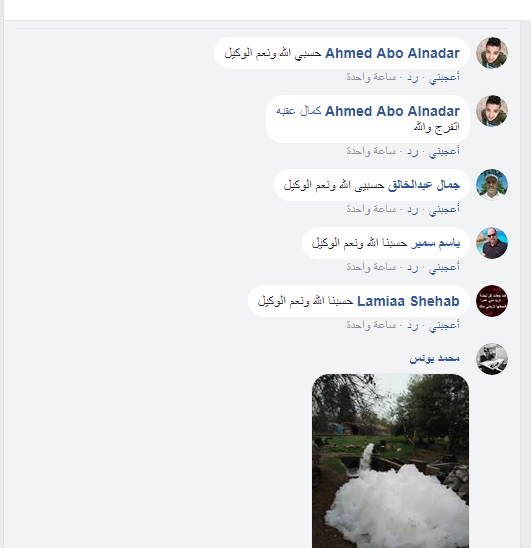Reply to Ahmed's second comment mentioning كمال عقبه

(x=412, y=151)
